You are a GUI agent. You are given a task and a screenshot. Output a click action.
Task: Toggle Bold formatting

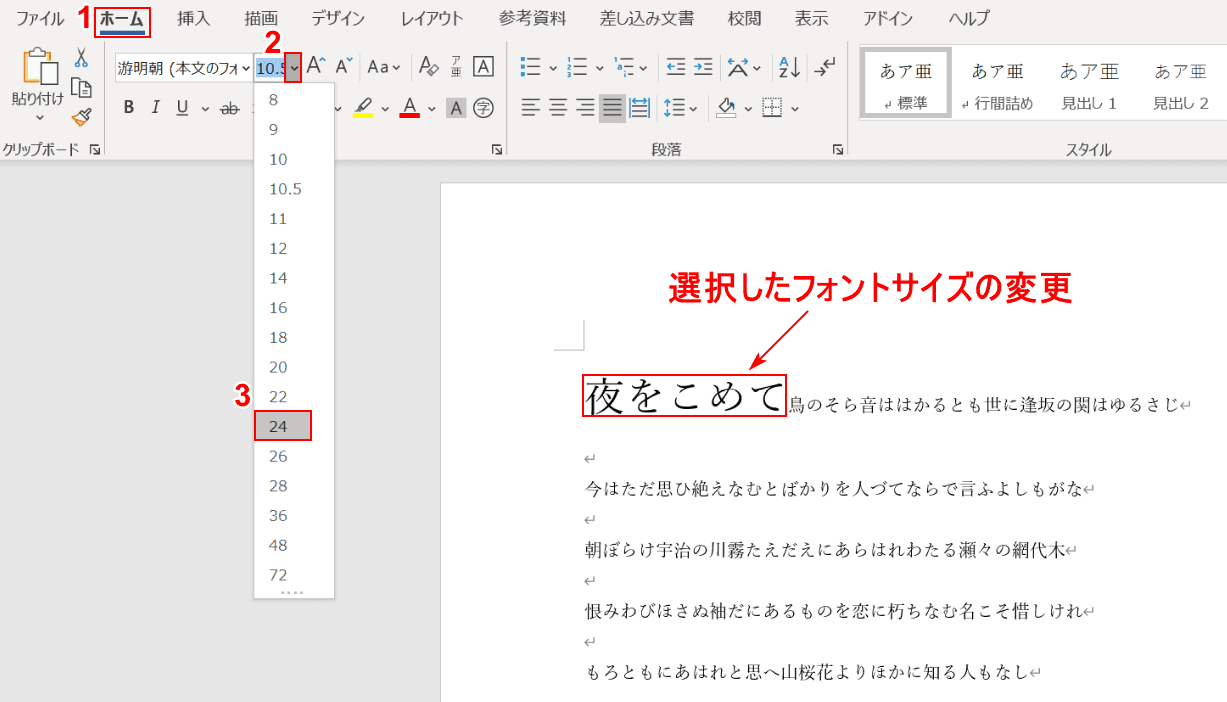tap(128, 108)
